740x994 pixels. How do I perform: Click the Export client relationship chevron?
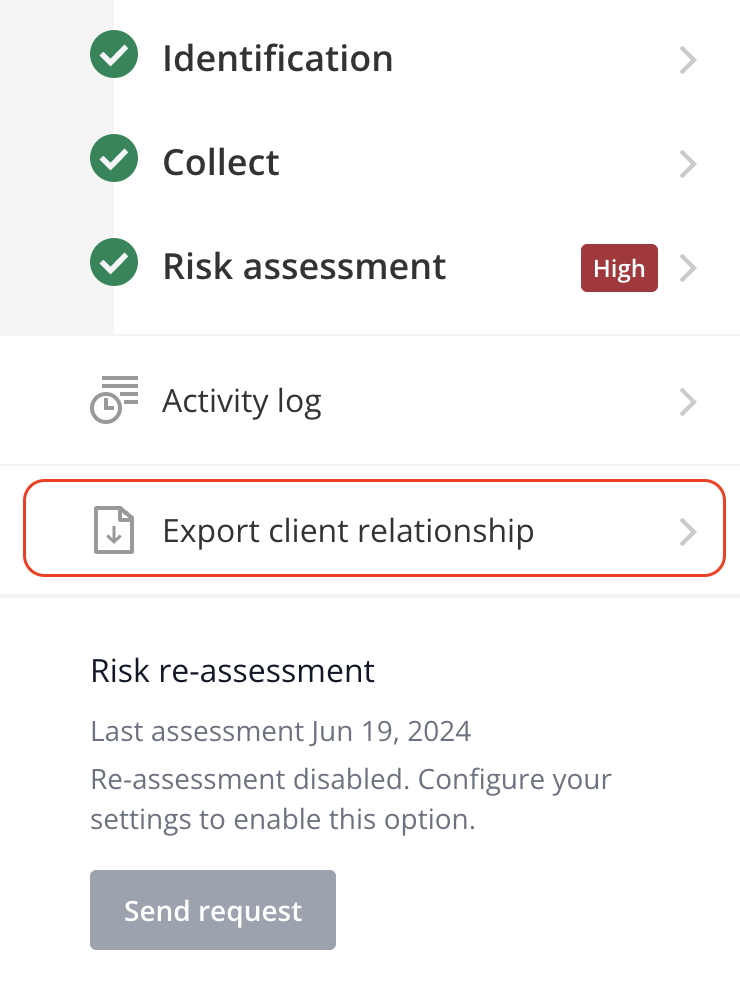(x=688, y=532)
